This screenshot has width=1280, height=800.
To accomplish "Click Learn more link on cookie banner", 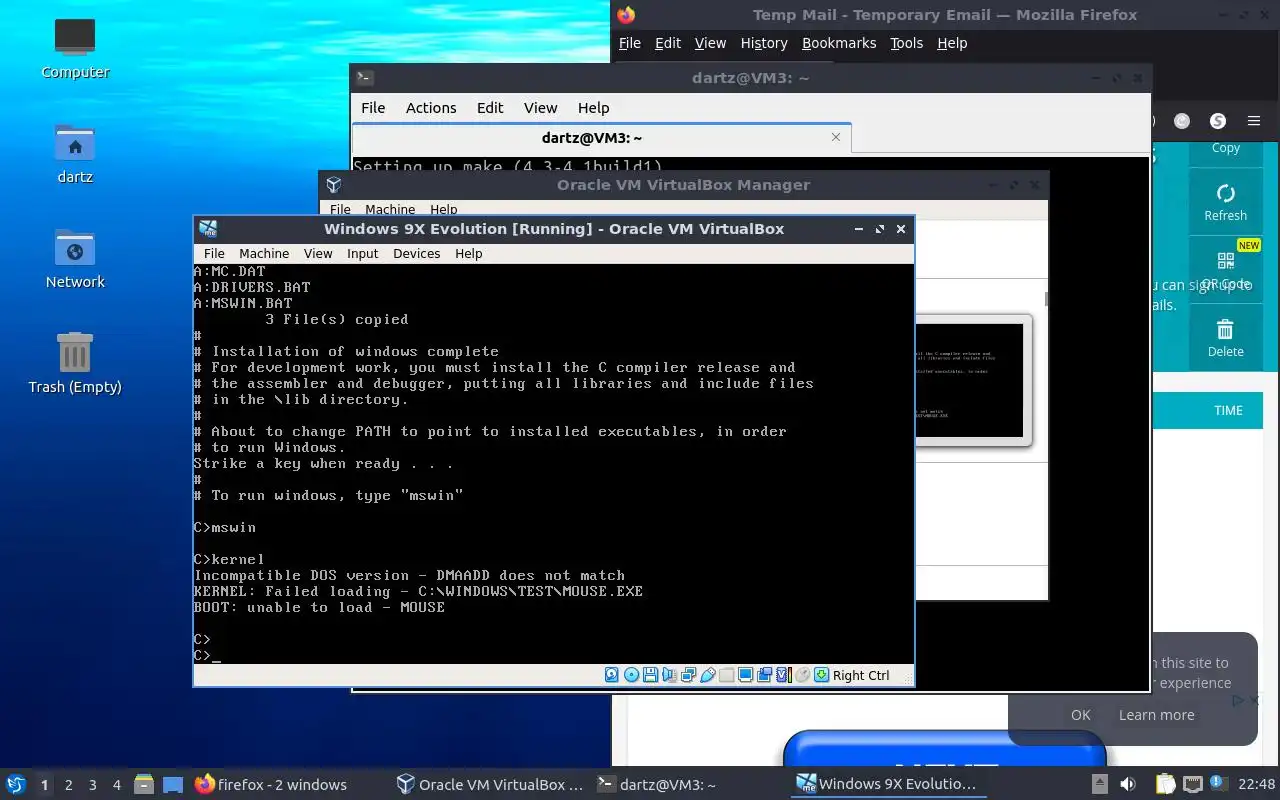I will (x=1156, y=714).
